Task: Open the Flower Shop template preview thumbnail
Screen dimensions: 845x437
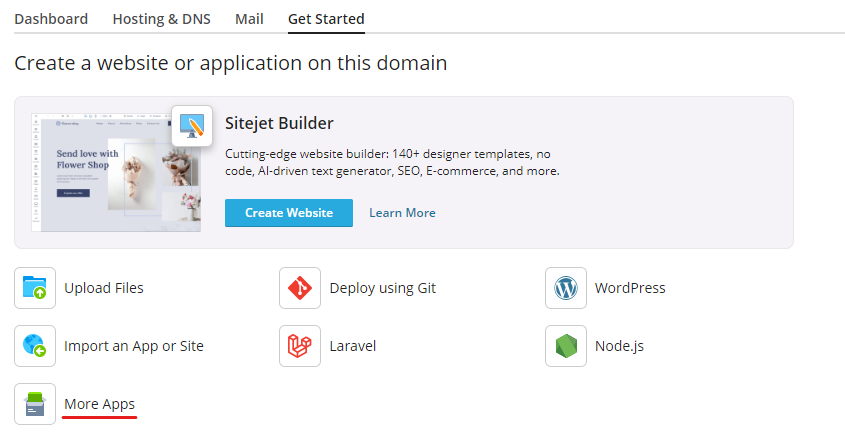Action: point(110,172)
